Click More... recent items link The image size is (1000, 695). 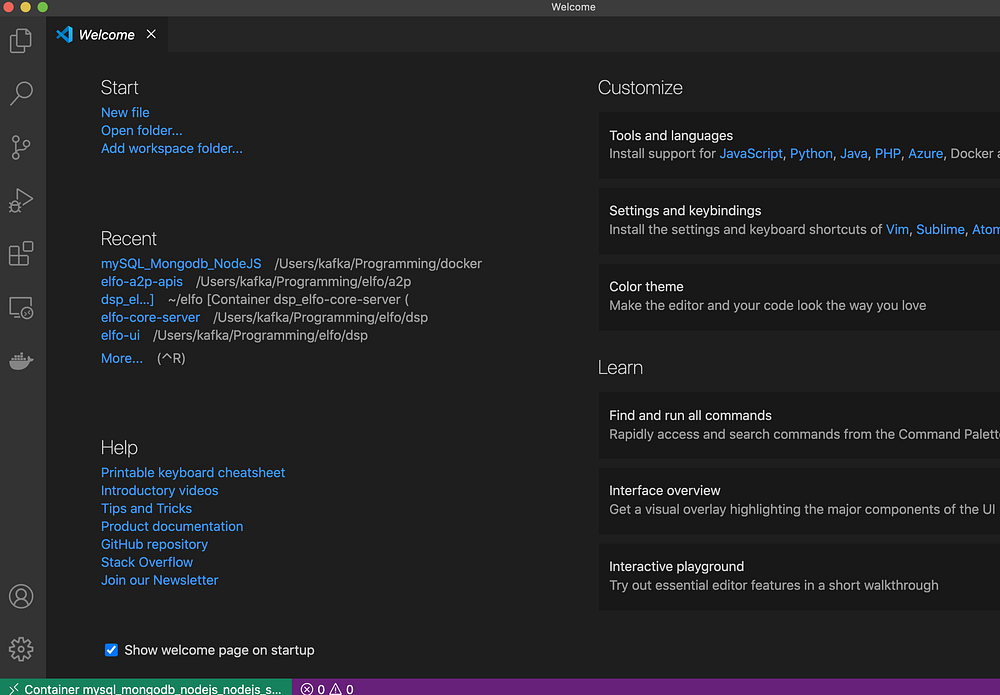coord(122,358)
